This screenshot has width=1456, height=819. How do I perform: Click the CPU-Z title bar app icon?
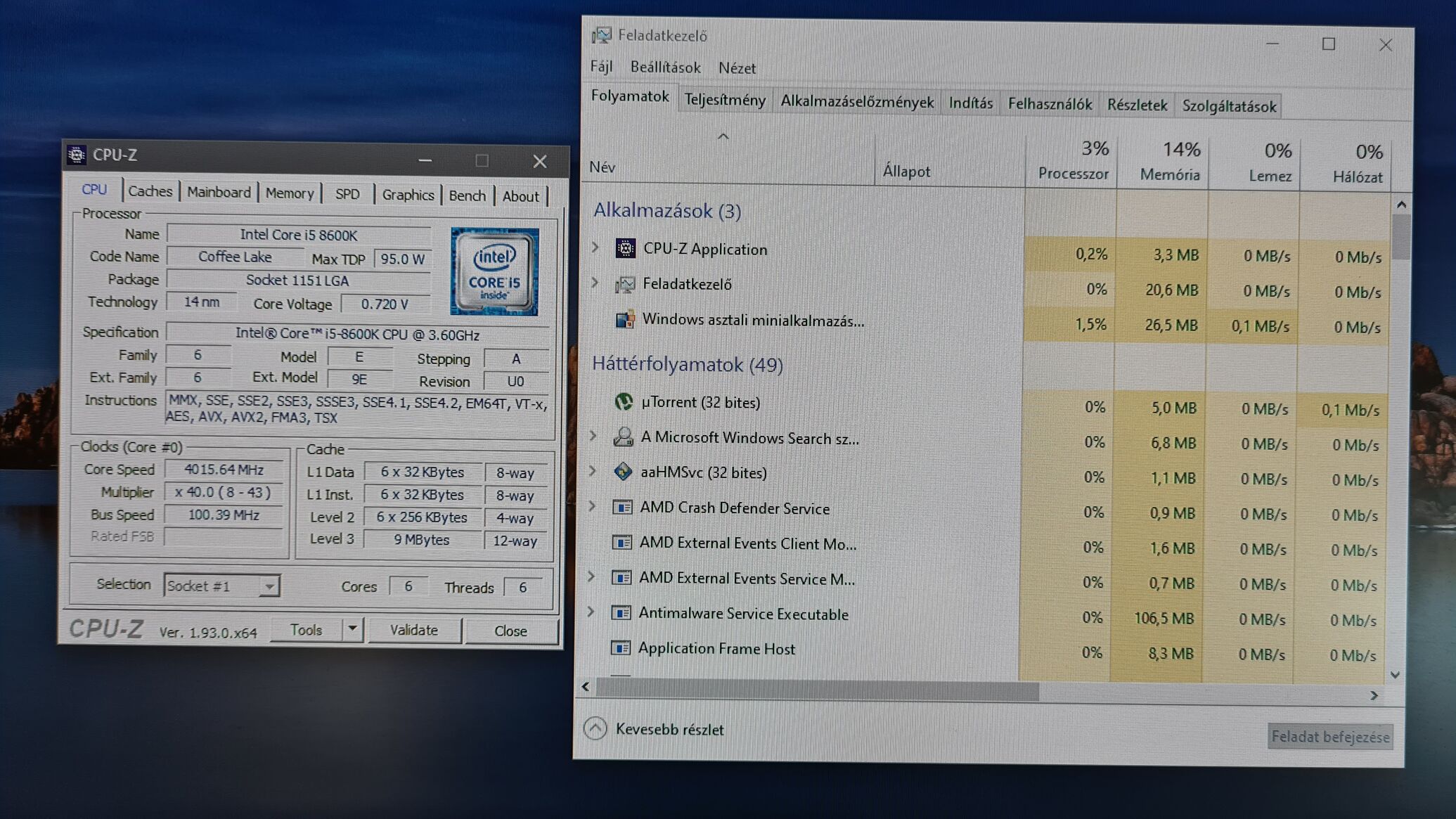(x=76, y=154)
